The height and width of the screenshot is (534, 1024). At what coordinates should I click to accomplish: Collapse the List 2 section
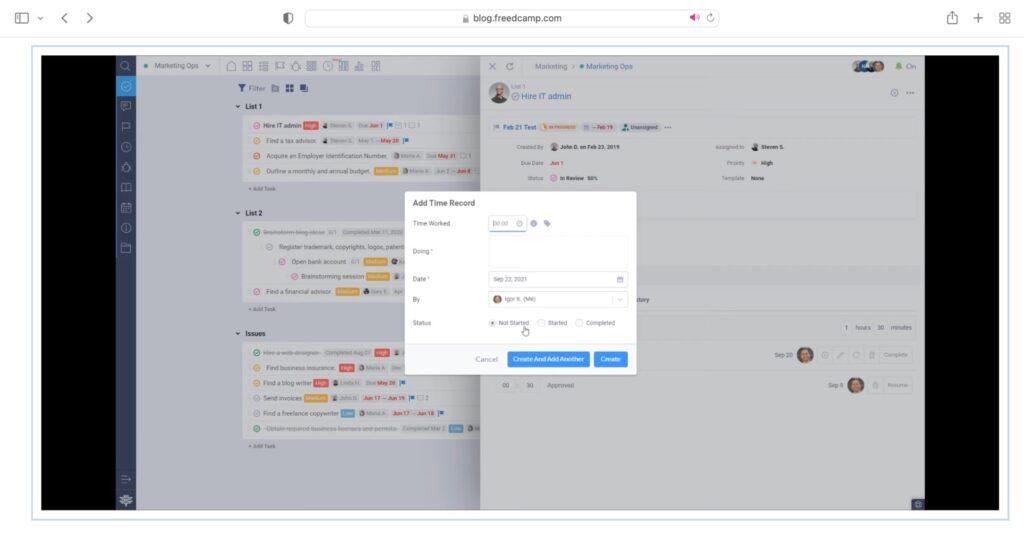click(x=238, y=213)
